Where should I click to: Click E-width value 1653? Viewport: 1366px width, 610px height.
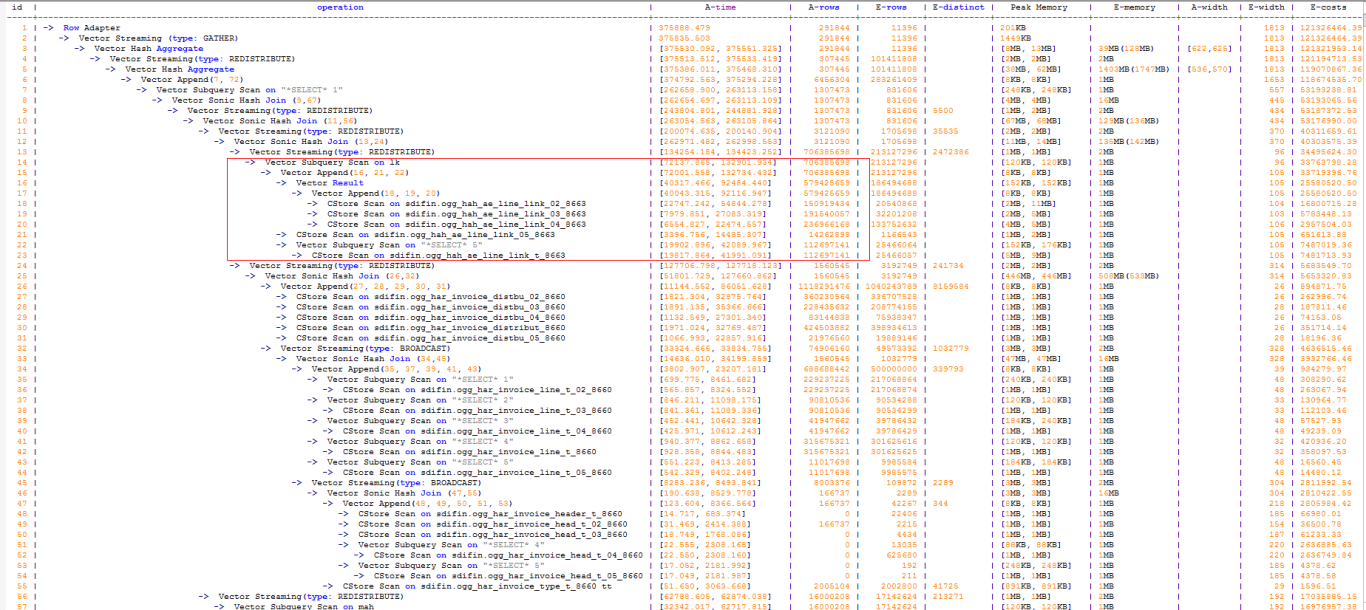(1275, 79)
